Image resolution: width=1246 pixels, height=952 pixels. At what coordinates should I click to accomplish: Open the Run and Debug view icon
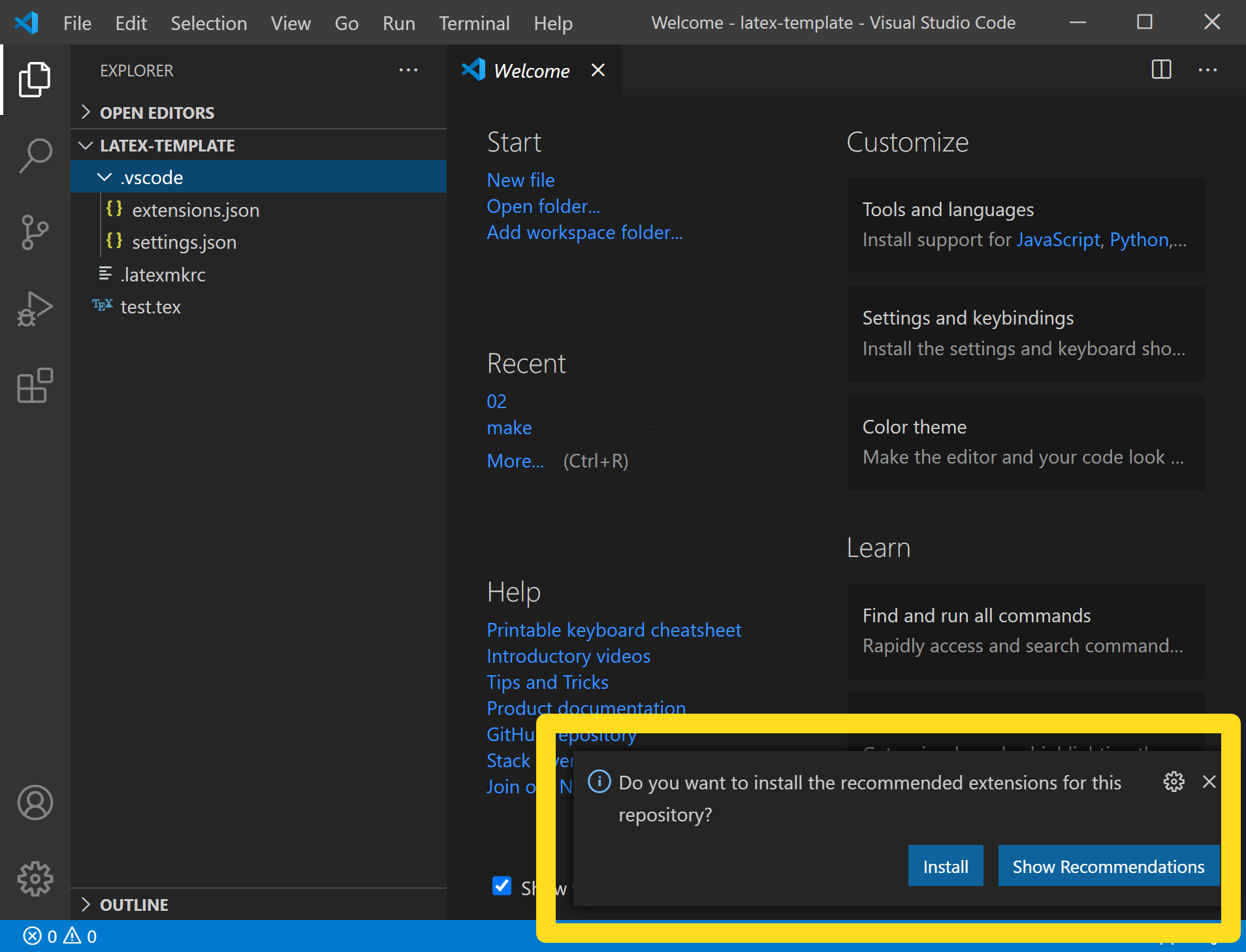pyautogui.click(x=35, y=308)
